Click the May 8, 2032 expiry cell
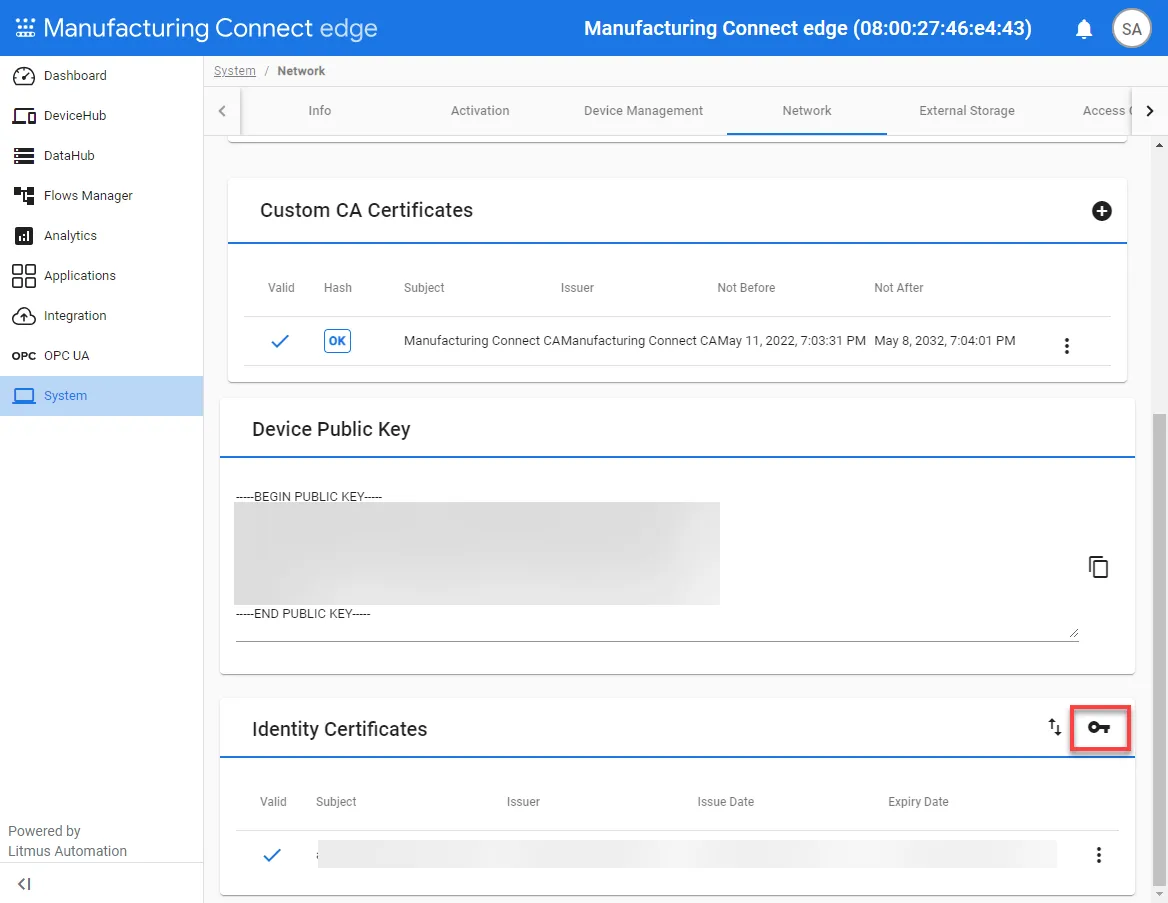The image size is (1168, 903). pyautogui.click(x=945, y=340)
